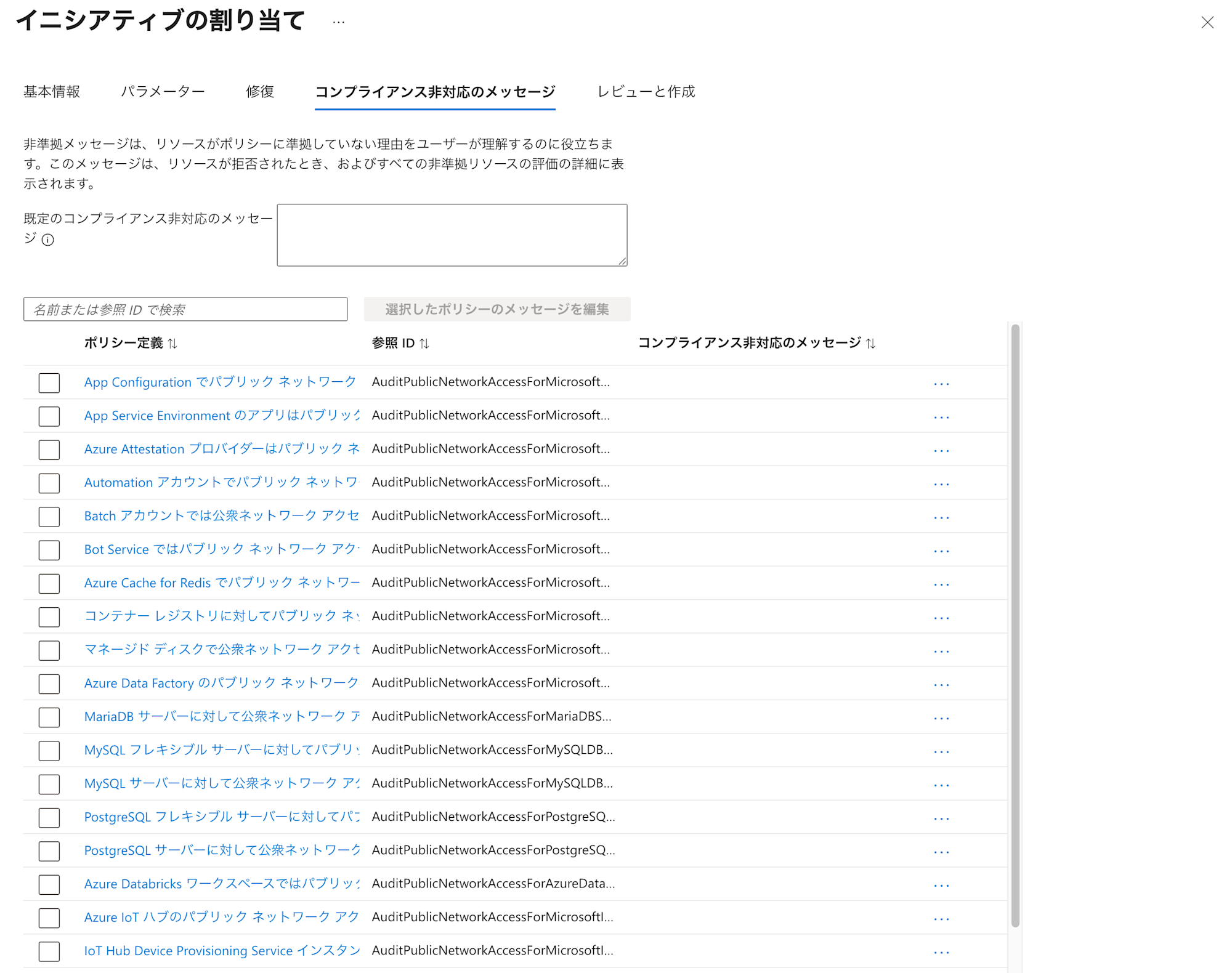Viewport: 1232px width, 973px height.
Task: Open row menu for Batch アカウント policy
Action: pyautogui.click(x=941, y=517)
